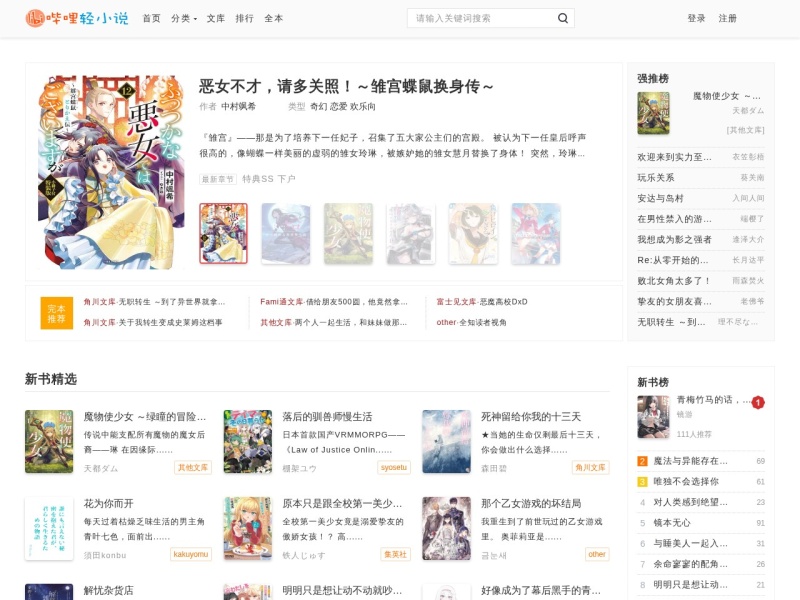Open 解忧杂货店 title

pyautogui.click(x=108, y=590)
